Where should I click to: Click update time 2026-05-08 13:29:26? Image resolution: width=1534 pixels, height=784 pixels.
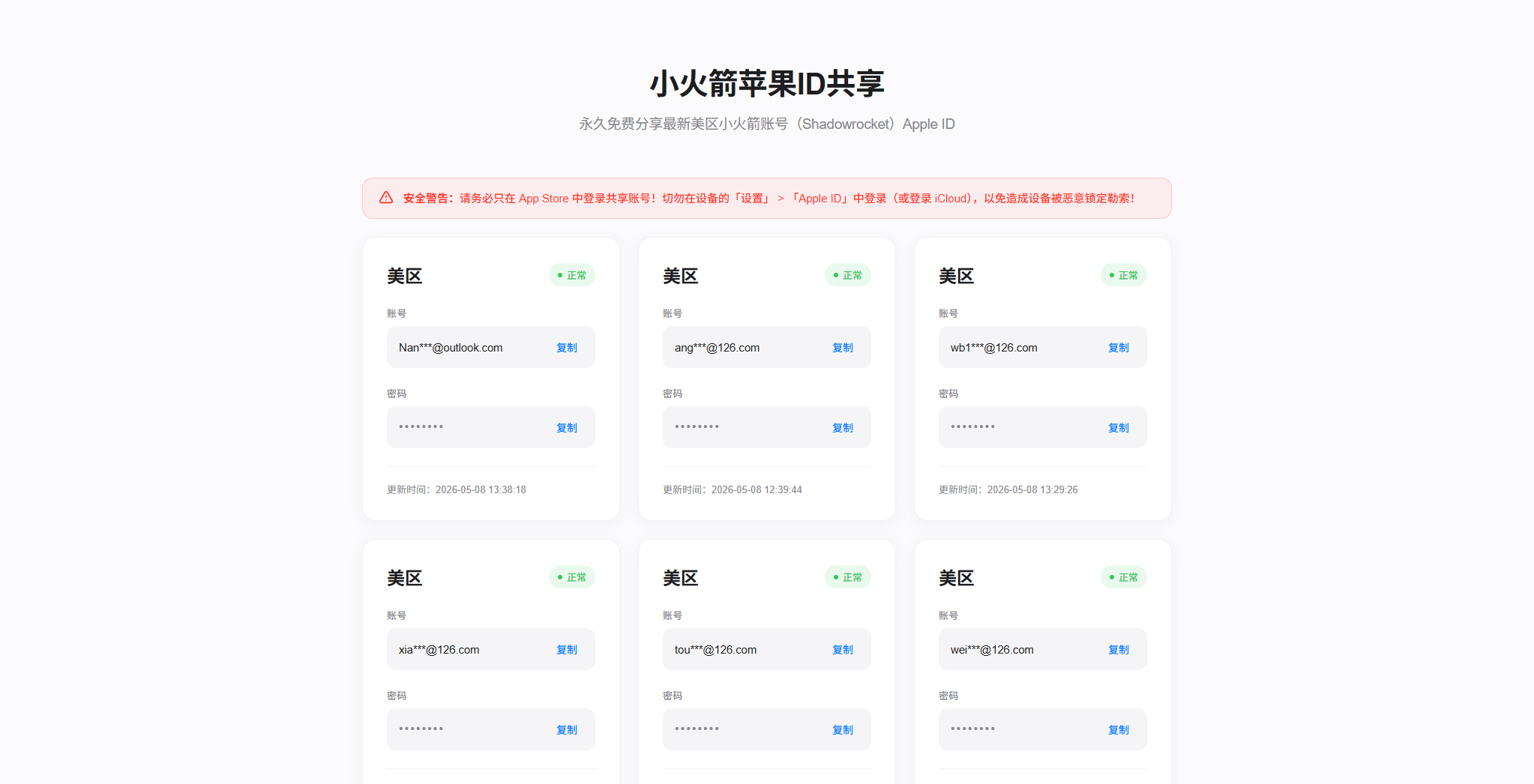(x=1008, y=489)
